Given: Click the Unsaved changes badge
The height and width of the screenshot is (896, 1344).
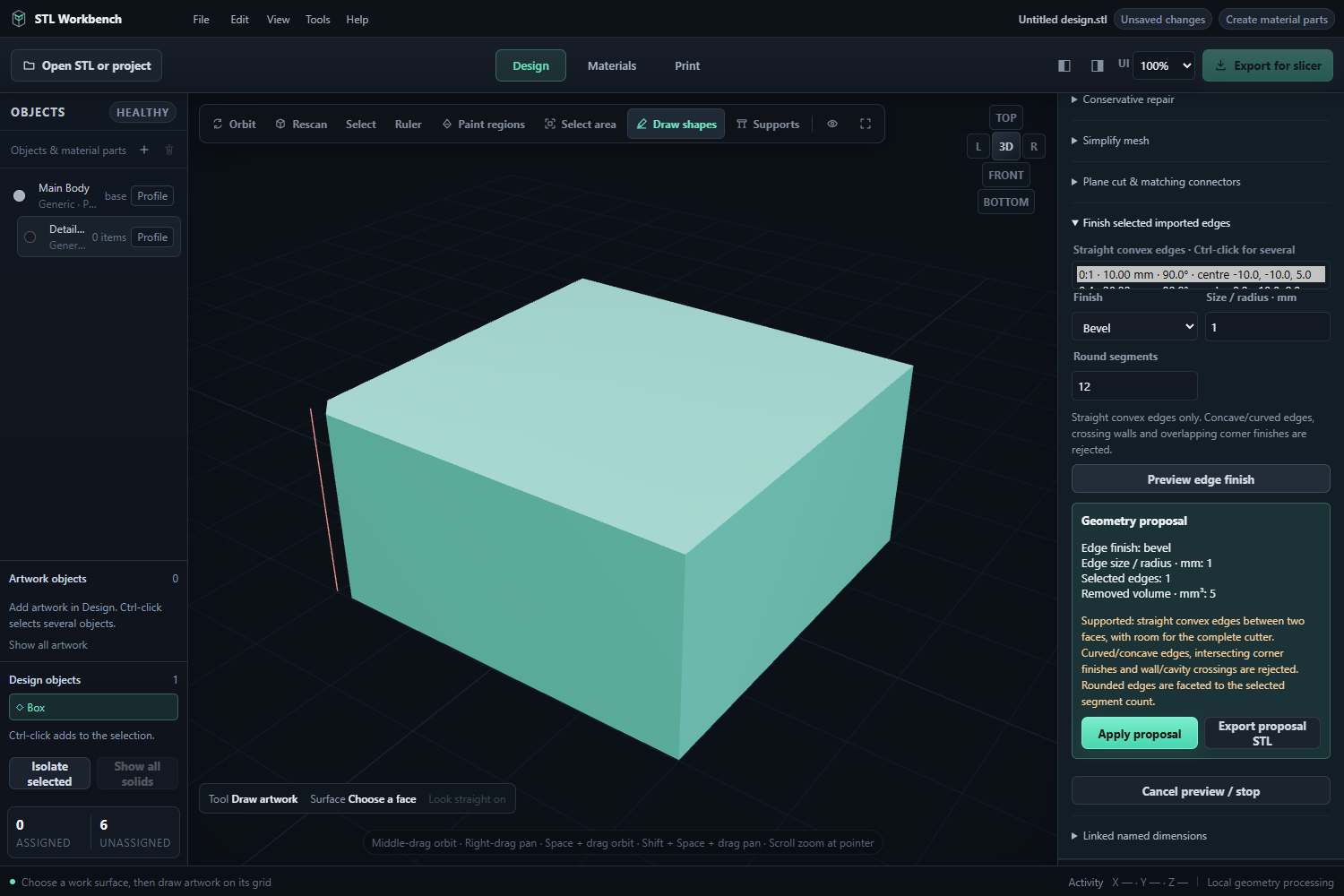Looking at the screenshot, I should [x=1163, y=19].
